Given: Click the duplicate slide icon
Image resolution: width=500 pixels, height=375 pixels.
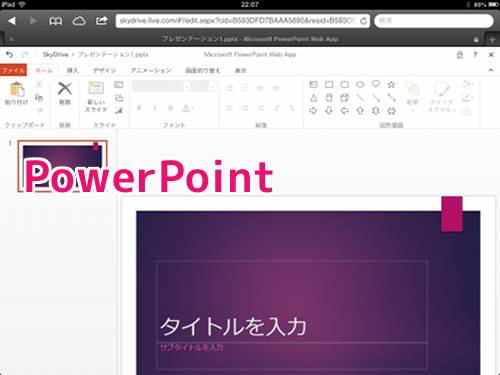Looking at the screenshot, I should [x=119, y=98].
